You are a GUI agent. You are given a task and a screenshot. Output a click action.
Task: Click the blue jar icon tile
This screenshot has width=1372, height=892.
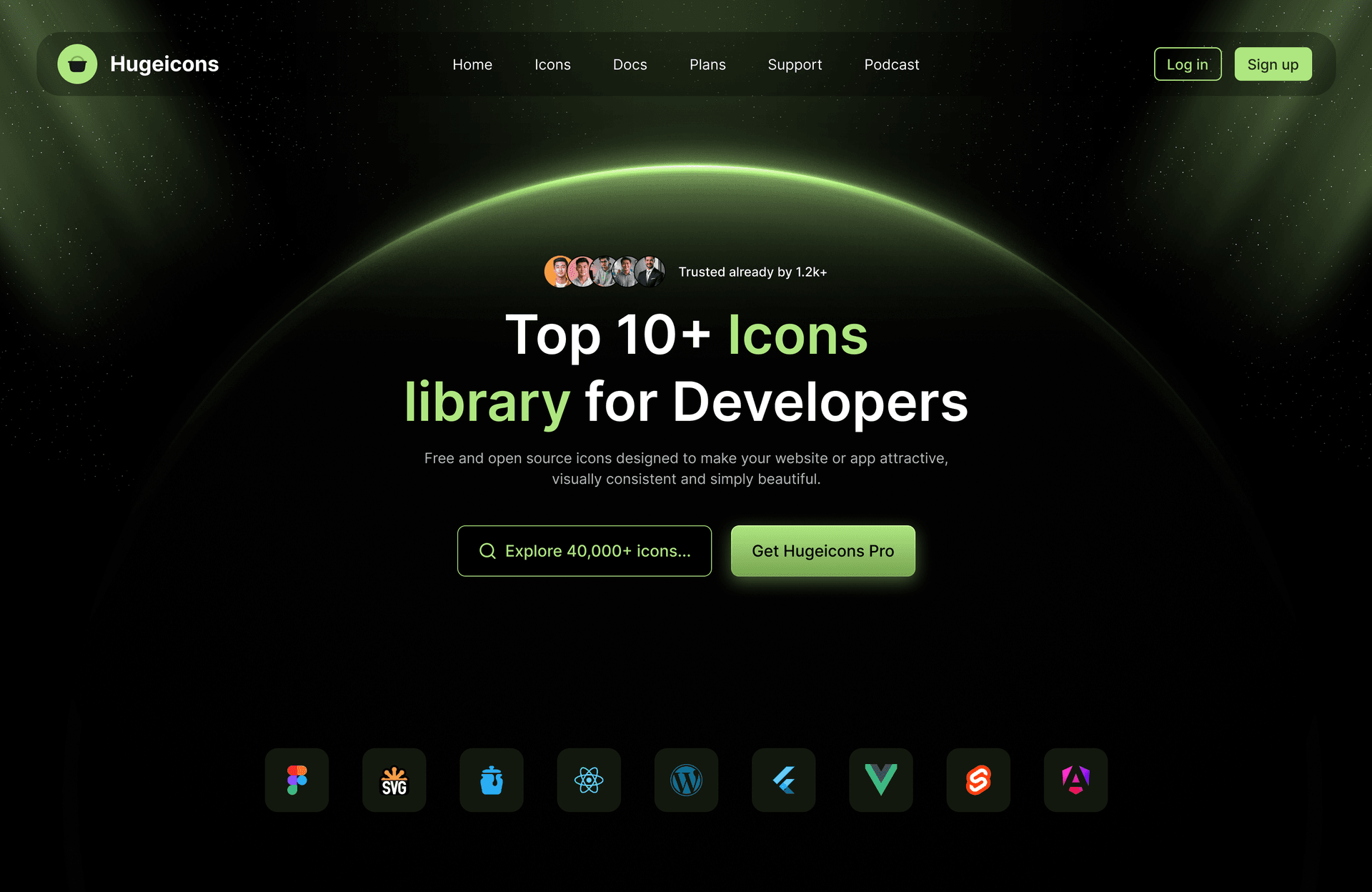pos(492,780)
